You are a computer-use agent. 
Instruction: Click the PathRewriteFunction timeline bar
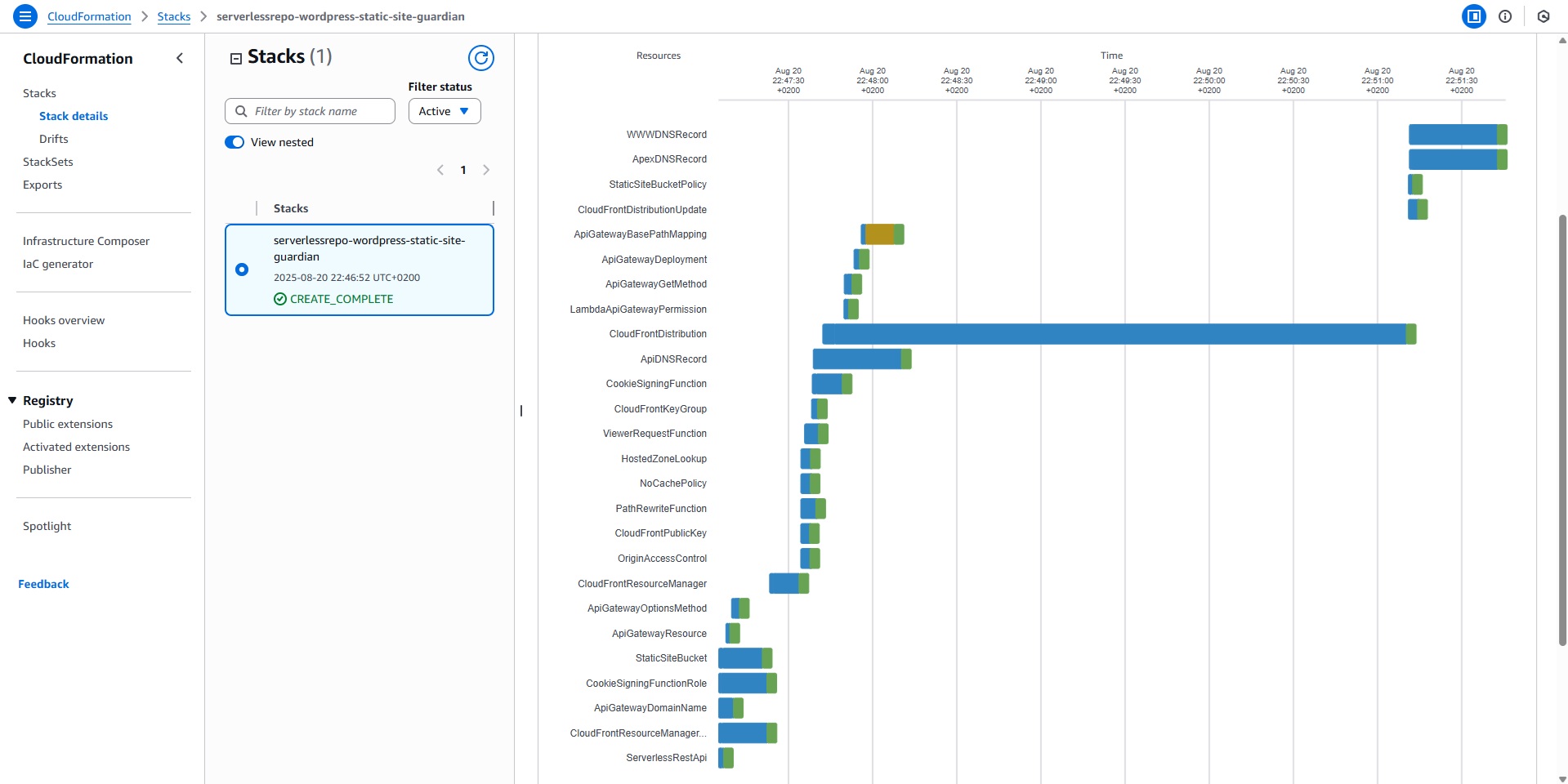[x=813, y=509]
